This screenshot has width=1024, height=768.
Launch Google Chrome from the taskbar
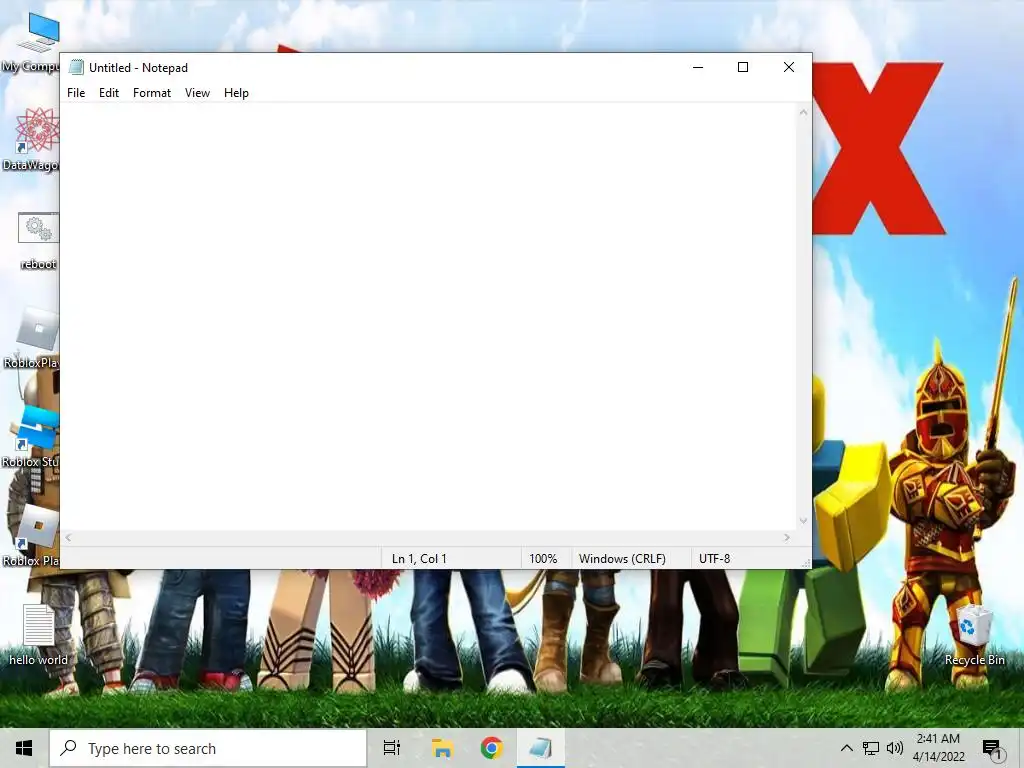492,748
